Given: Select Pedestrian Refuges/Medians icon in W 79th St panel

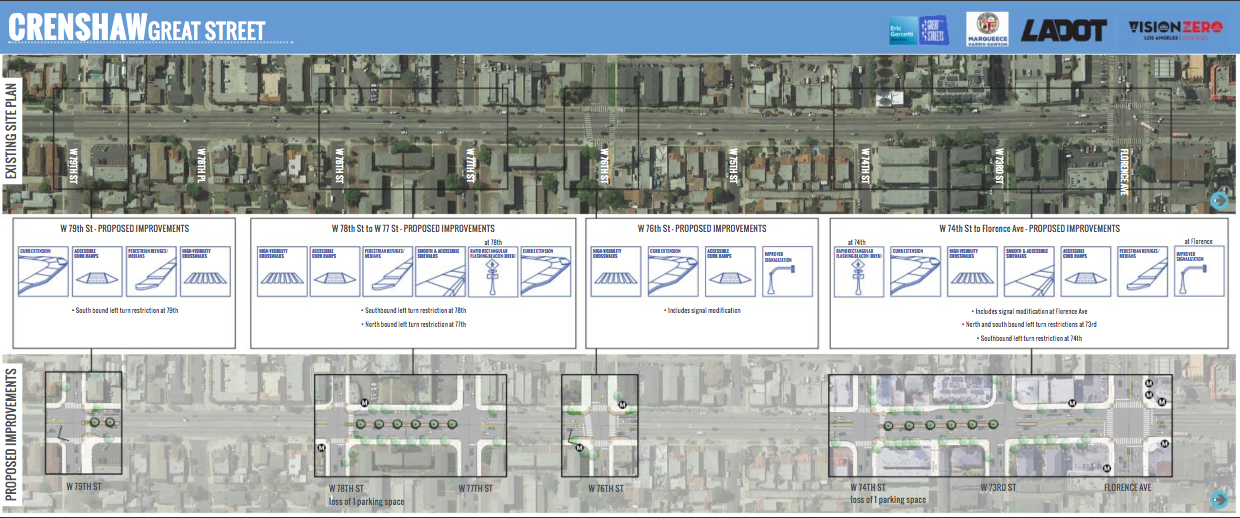Looking at the screenshot, I should pyautogui.click(x=151, y=272).
